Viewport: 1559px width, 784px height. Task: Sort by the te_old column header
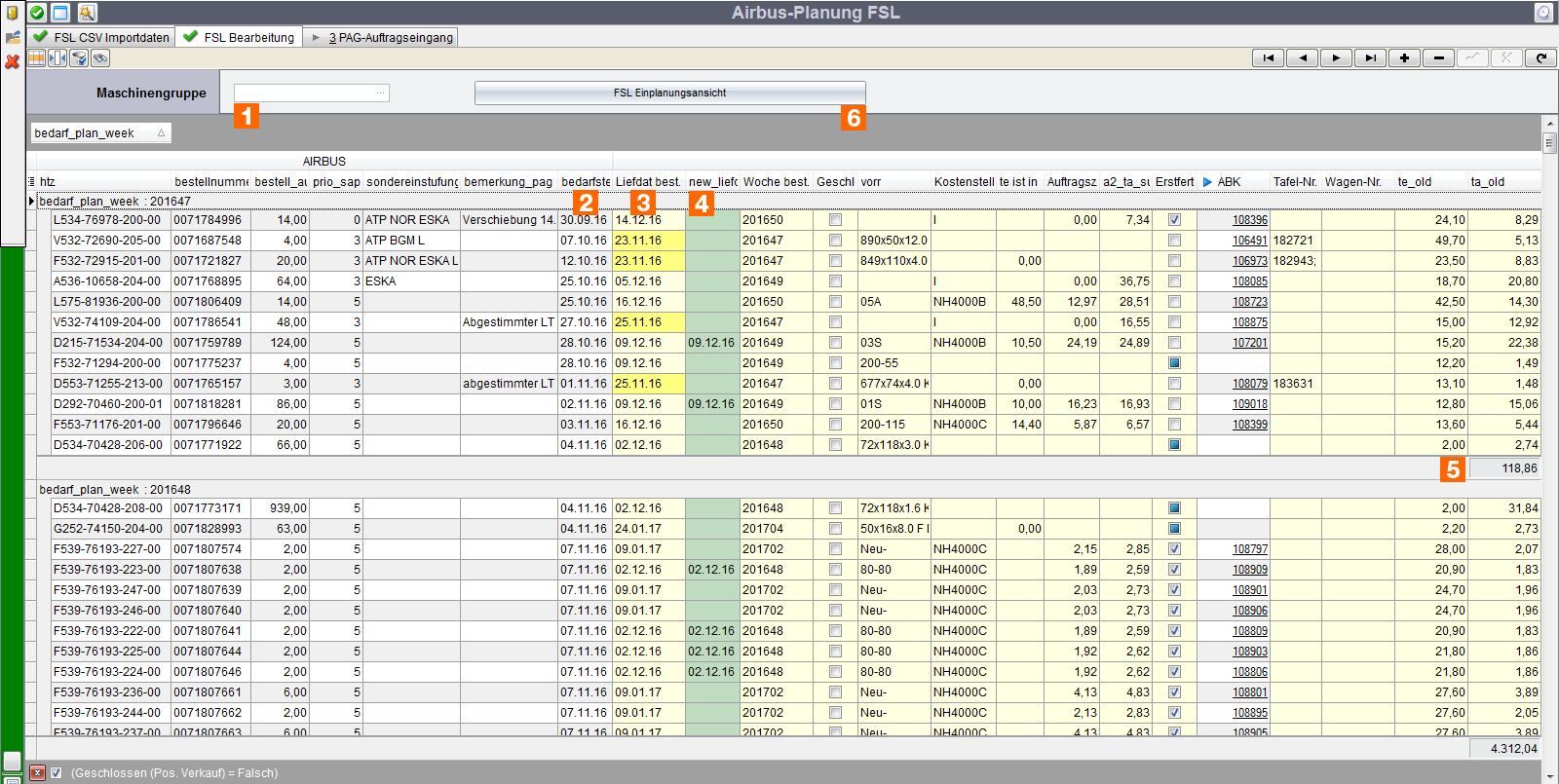point(1431,181)
